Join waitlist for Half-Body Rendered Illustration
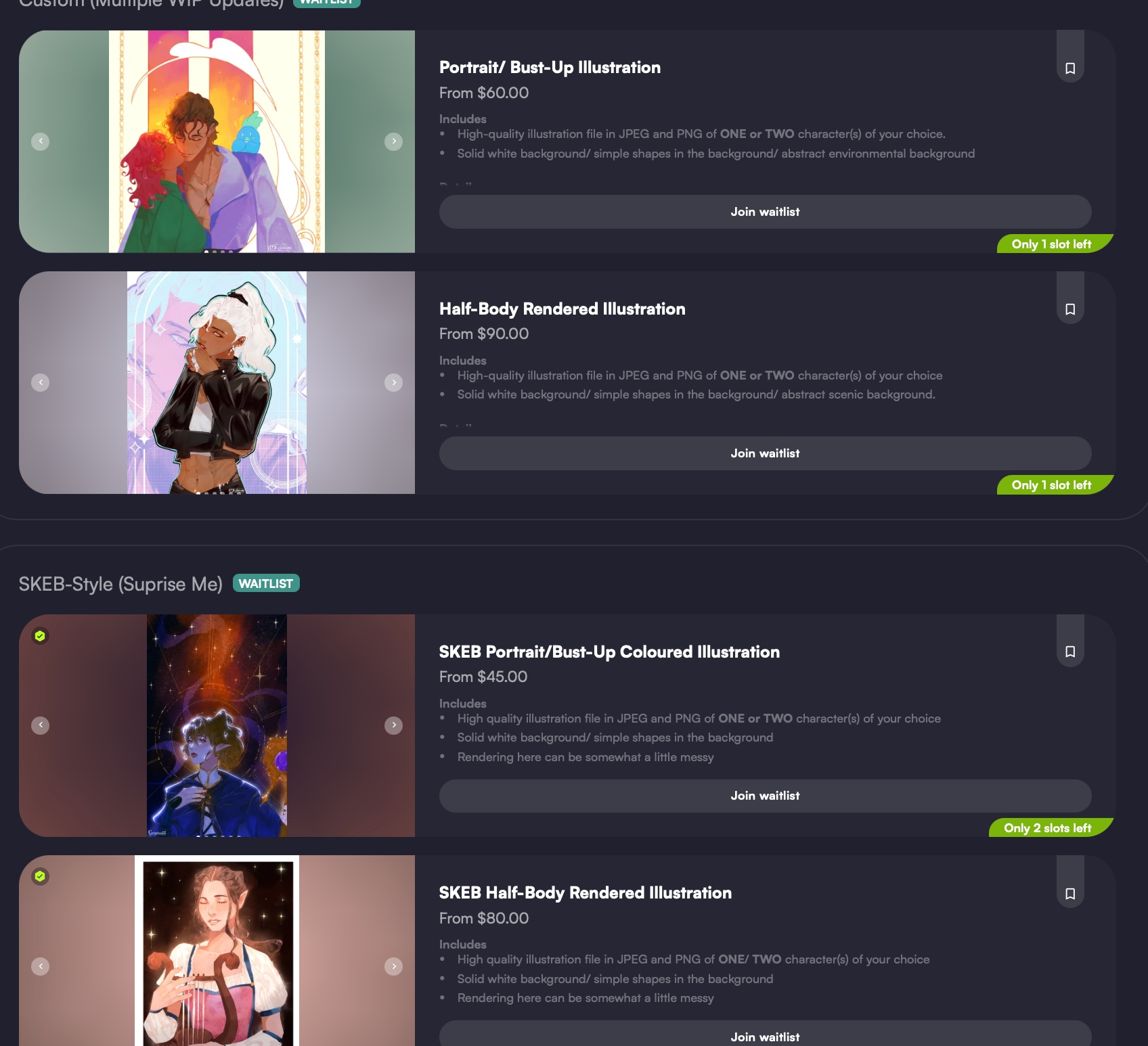Viewport: 1148px width, 1046px height. click(x=765, y=453)
